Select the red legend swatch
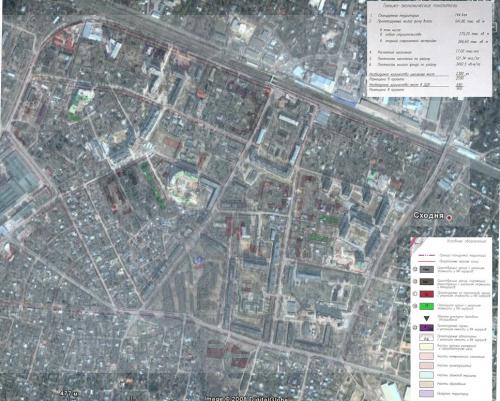Screen dimensions: 500x401 pos(426,294)
